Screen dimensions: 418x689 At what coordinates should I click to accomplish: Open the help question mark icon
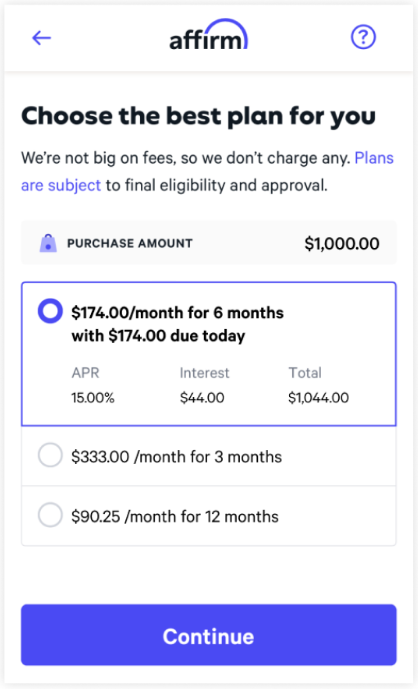click(x=363, y=37)
